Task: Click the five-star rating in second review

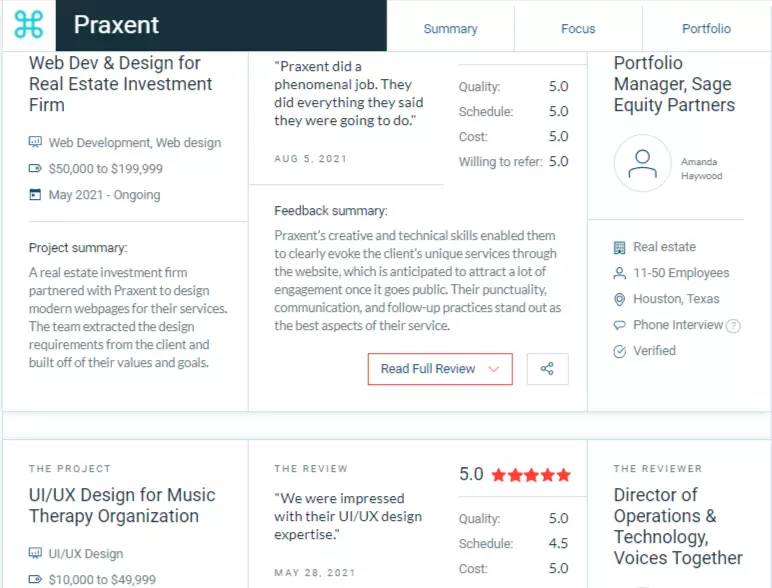Action: pos(531,475)
